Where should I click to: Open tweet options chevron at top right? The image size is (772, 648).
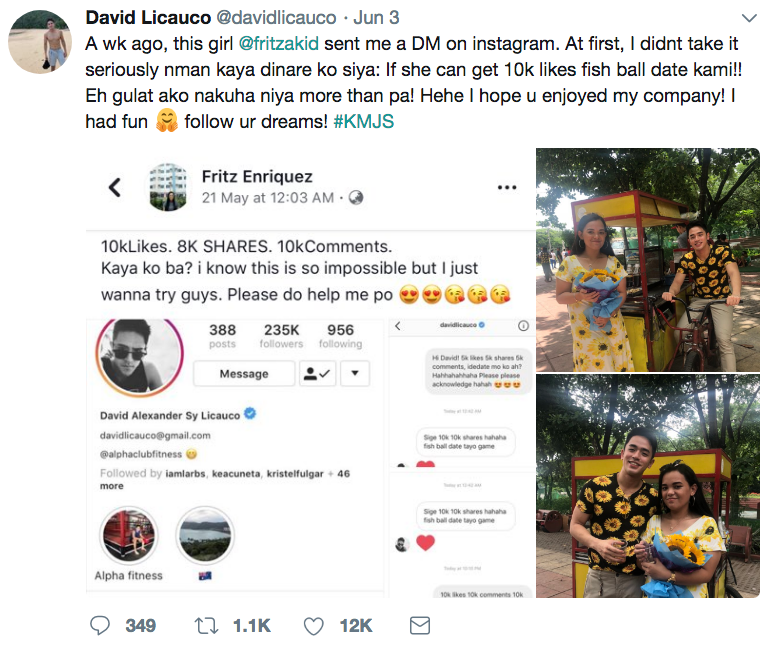coord(748,19)
